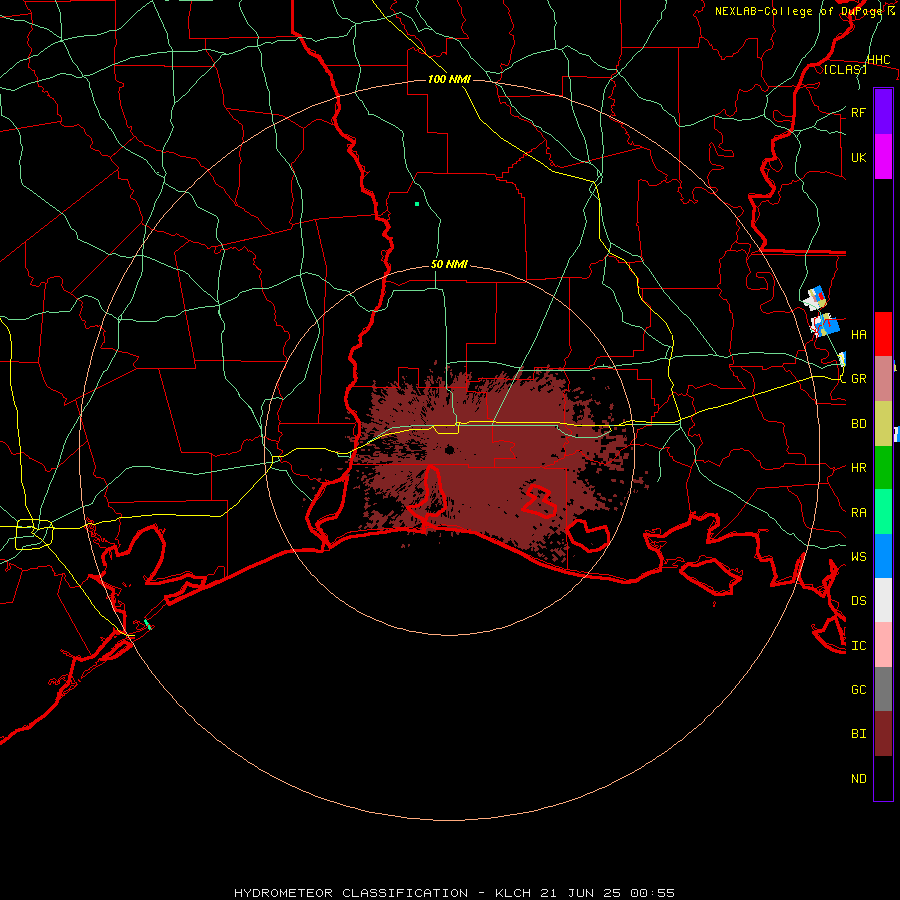
Task: Click the "DS" legend label
Action: tap(858, 600)
